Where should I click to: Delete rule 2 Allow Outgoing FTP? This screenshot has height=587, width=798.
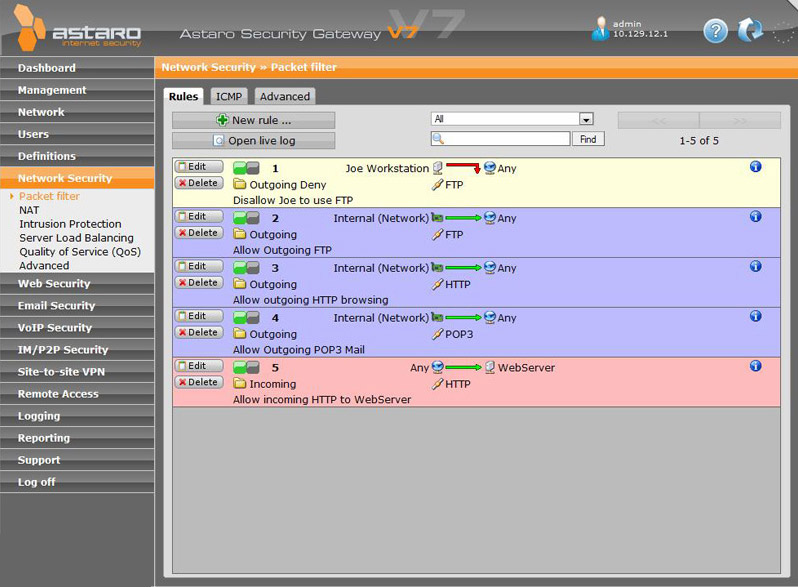tap(199, 233)
